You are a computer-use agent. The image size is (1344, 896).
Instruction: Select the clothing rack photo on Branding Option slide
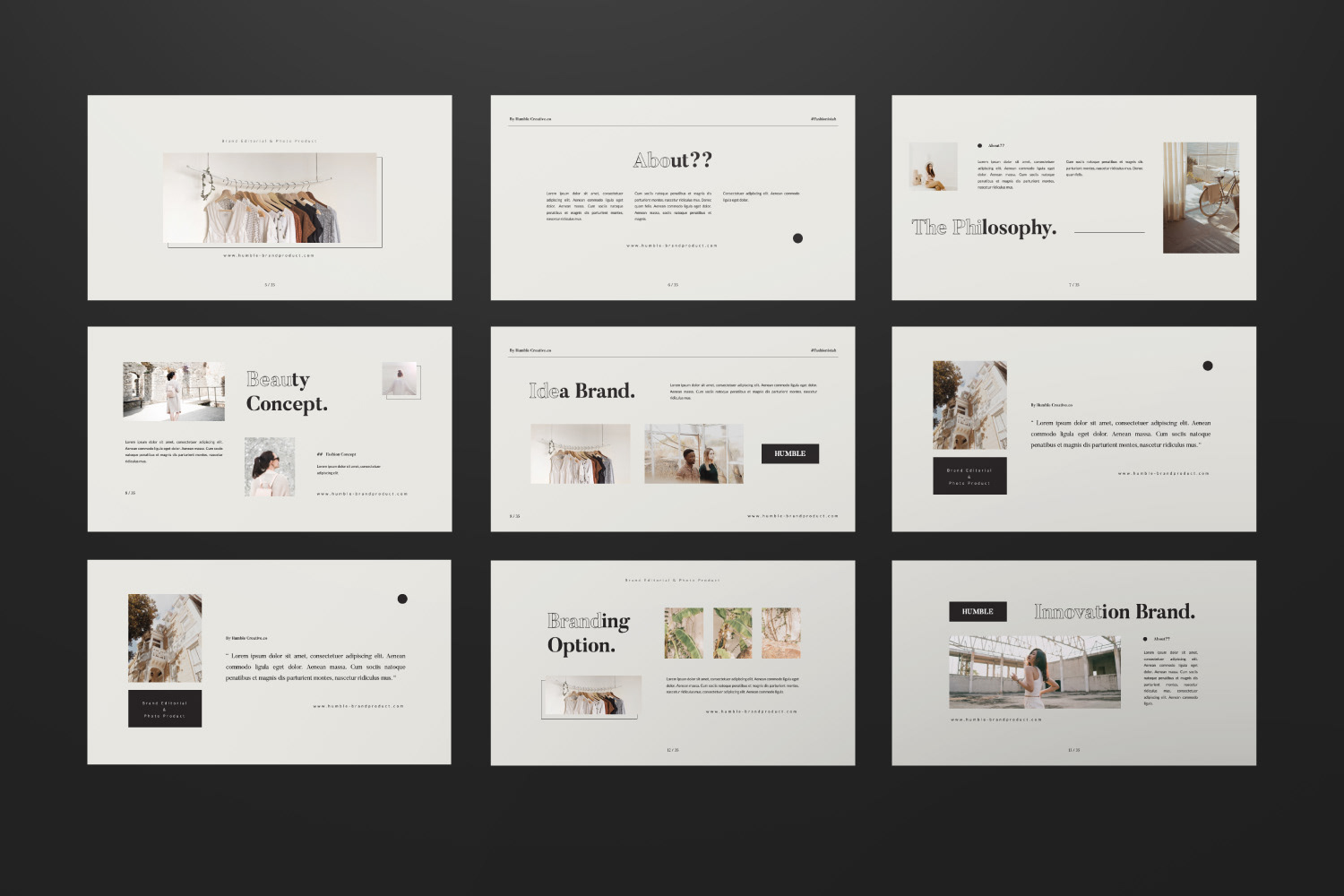[x=591, y=695]
